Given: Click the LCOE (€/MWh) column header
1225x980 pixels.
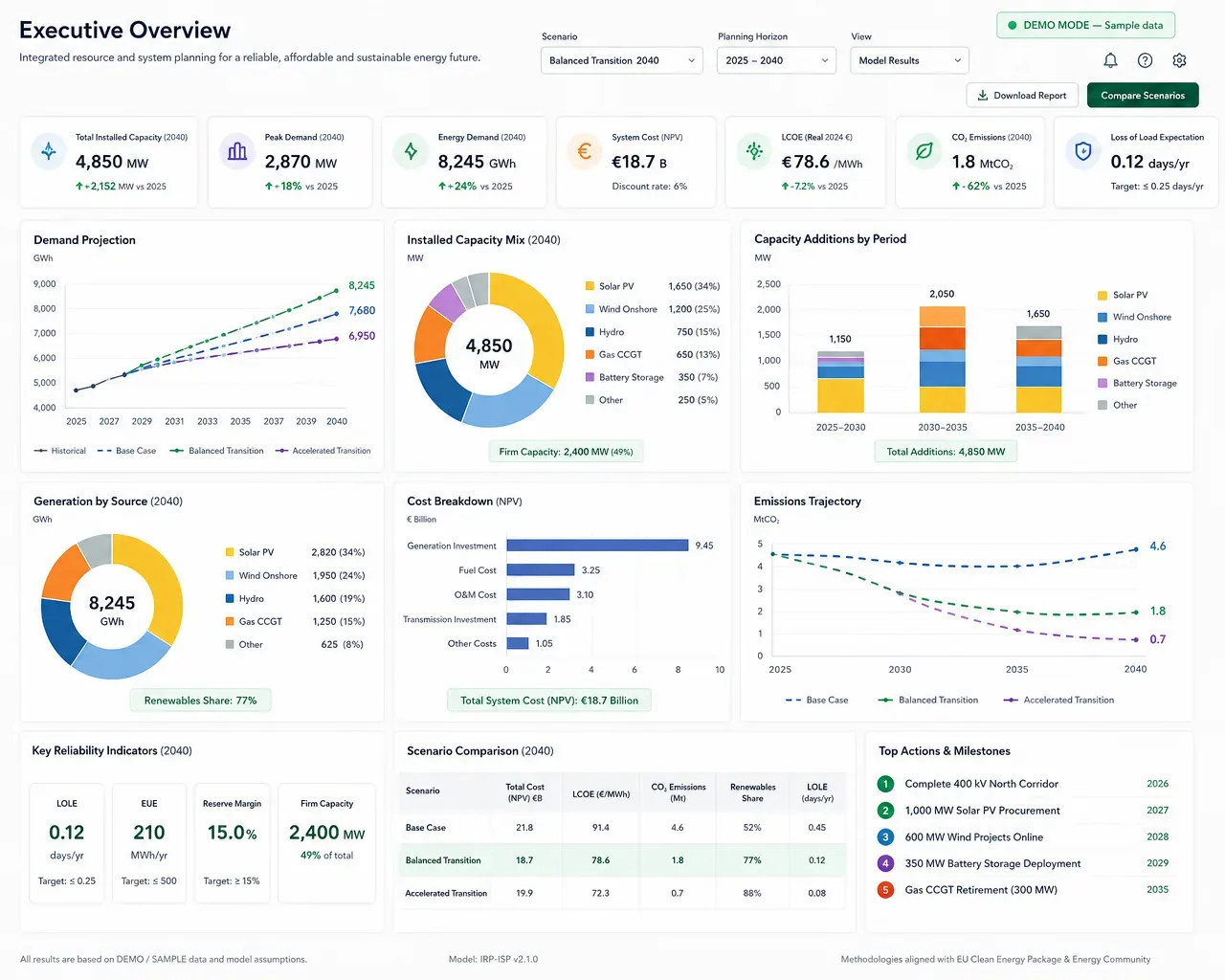Looking at the screenshot, I should tap(601, 793).
